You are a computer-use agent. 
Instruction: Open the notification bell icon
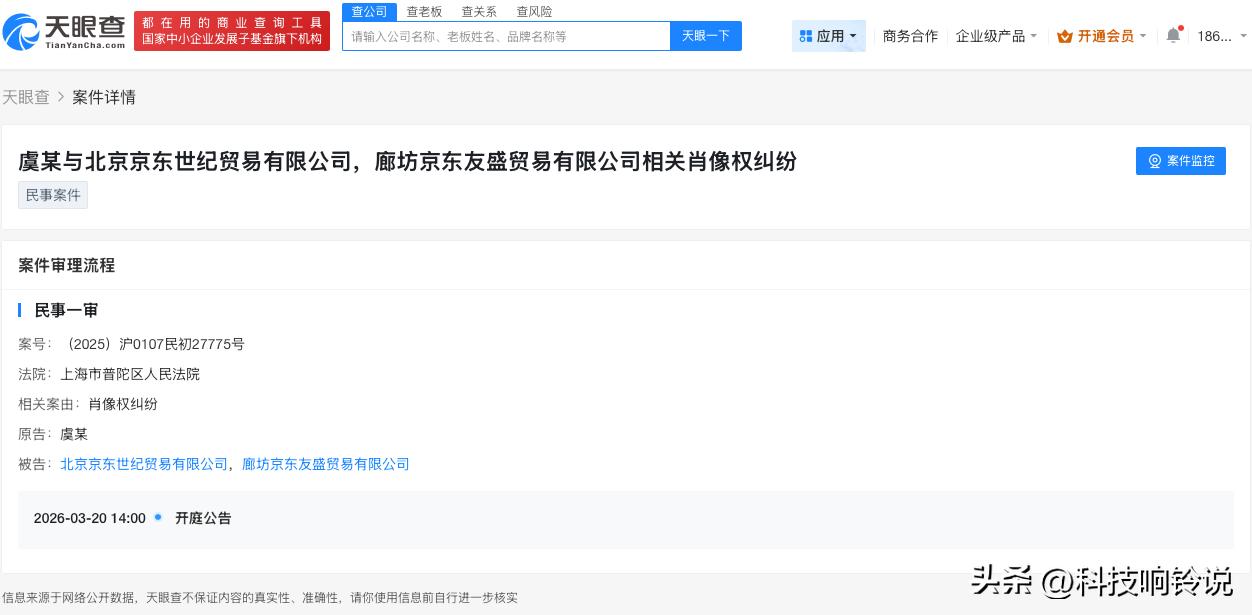tap(1173, 33)
